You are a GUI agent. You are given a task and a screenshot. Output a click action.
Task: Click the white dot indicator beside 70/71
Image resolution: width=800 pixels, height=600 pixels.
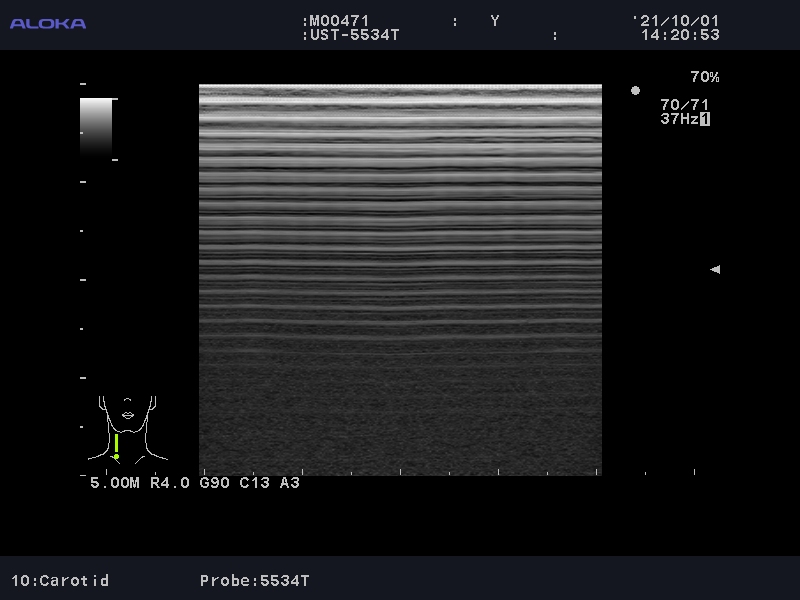pyautogui.click(x=635, y=91)
